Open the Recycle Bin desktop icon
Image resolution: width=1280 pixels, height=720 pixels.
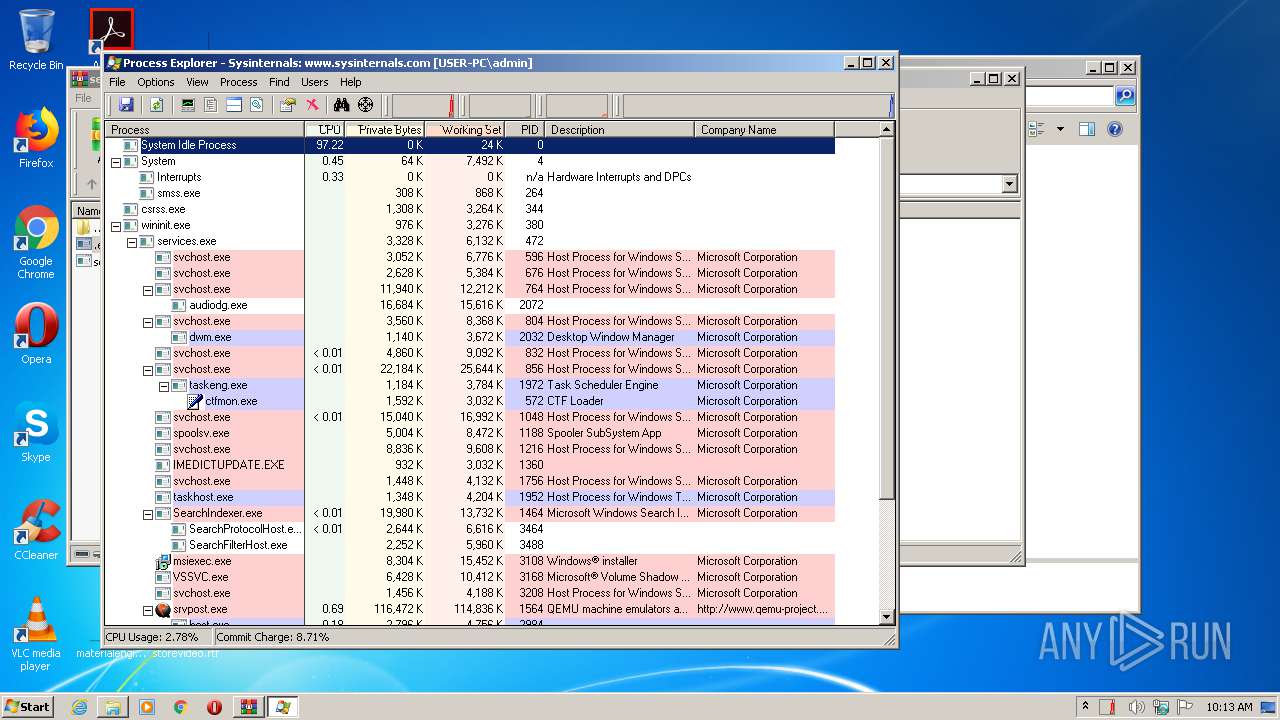[36, 40]
